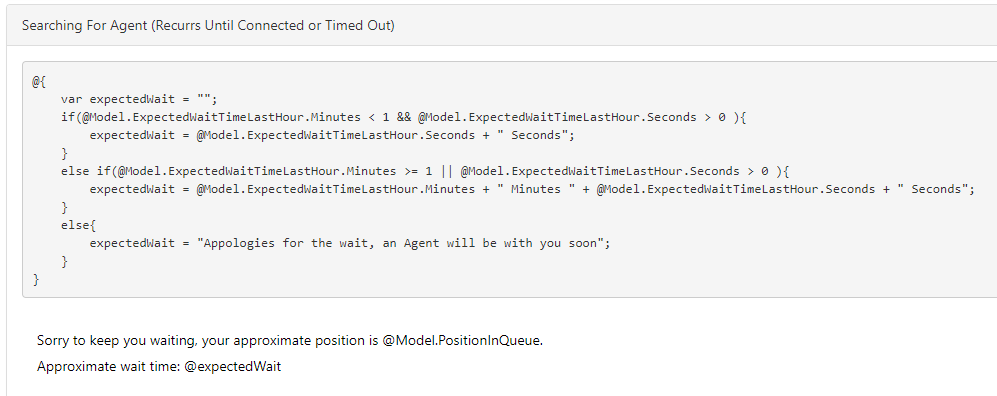This screenshot has width=997, height=396.
Task: Click the @Model.PositionInQueue placeholder
Action: tap(461, 341)
